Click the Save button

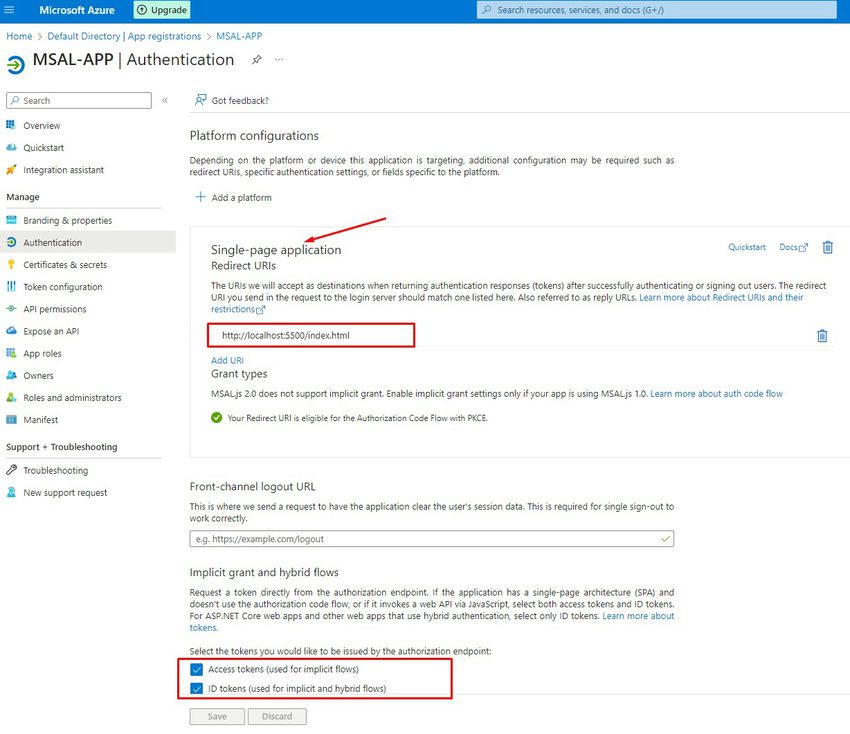tap(217, 716)
